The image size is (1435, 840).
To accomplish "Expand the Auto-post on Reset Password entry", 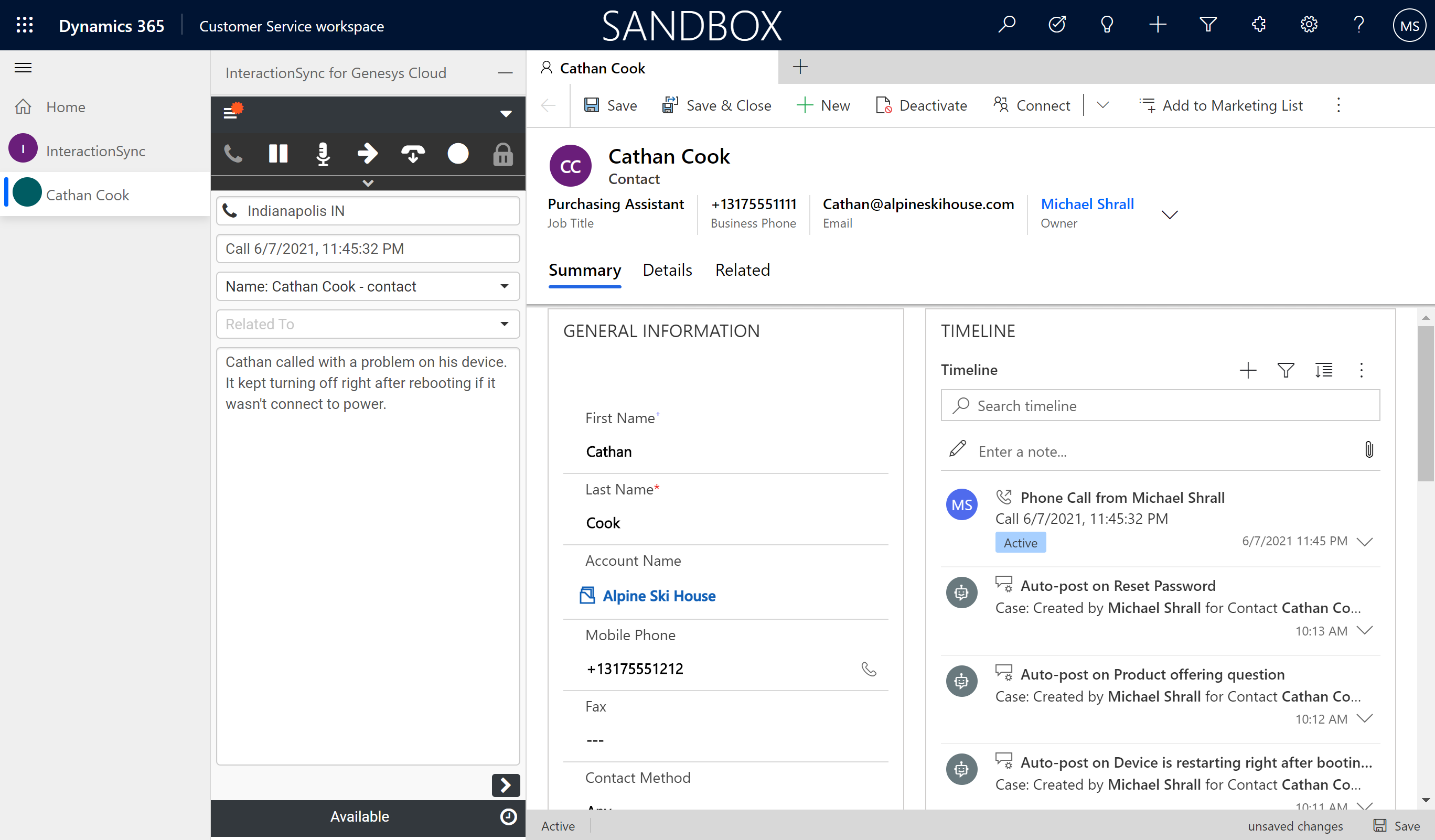I will point(1365,630).
